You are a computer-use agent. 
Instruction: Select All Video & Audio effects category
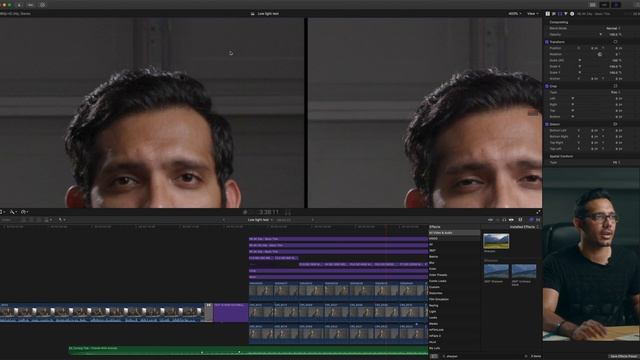pyautogui.click(x=454, y=233)
